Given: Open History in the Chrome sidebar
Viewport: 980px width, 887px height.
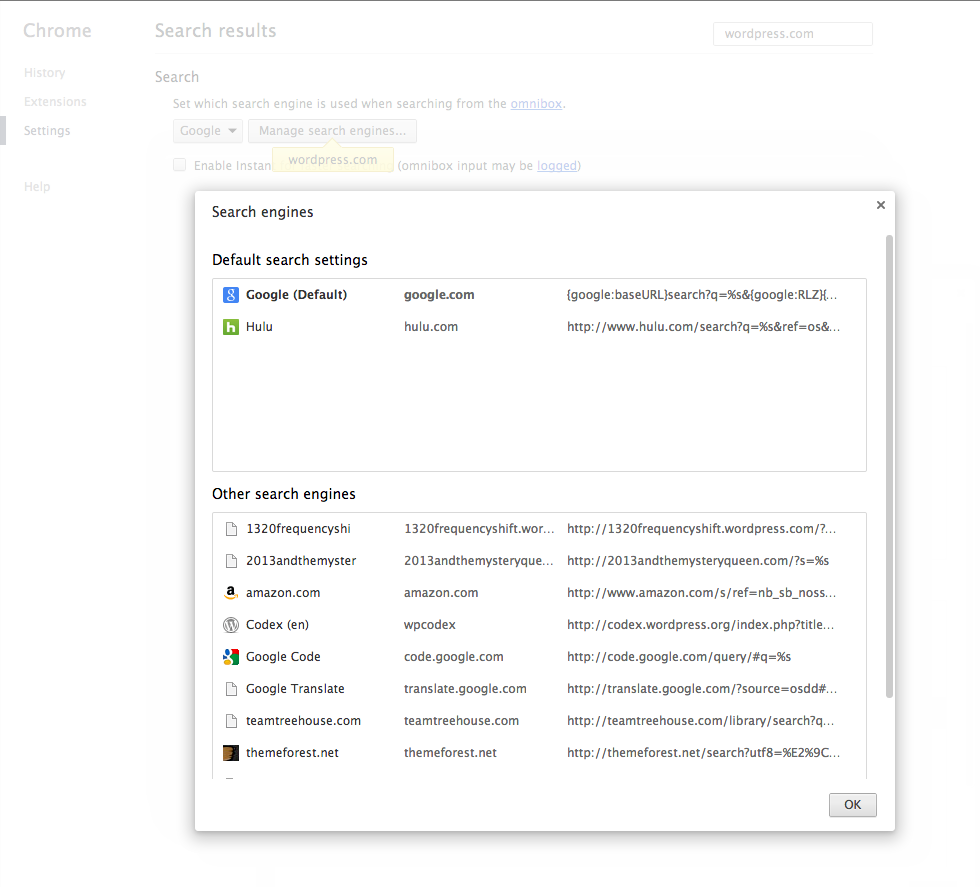Looking at the screenshot, I should pos(45,73).
